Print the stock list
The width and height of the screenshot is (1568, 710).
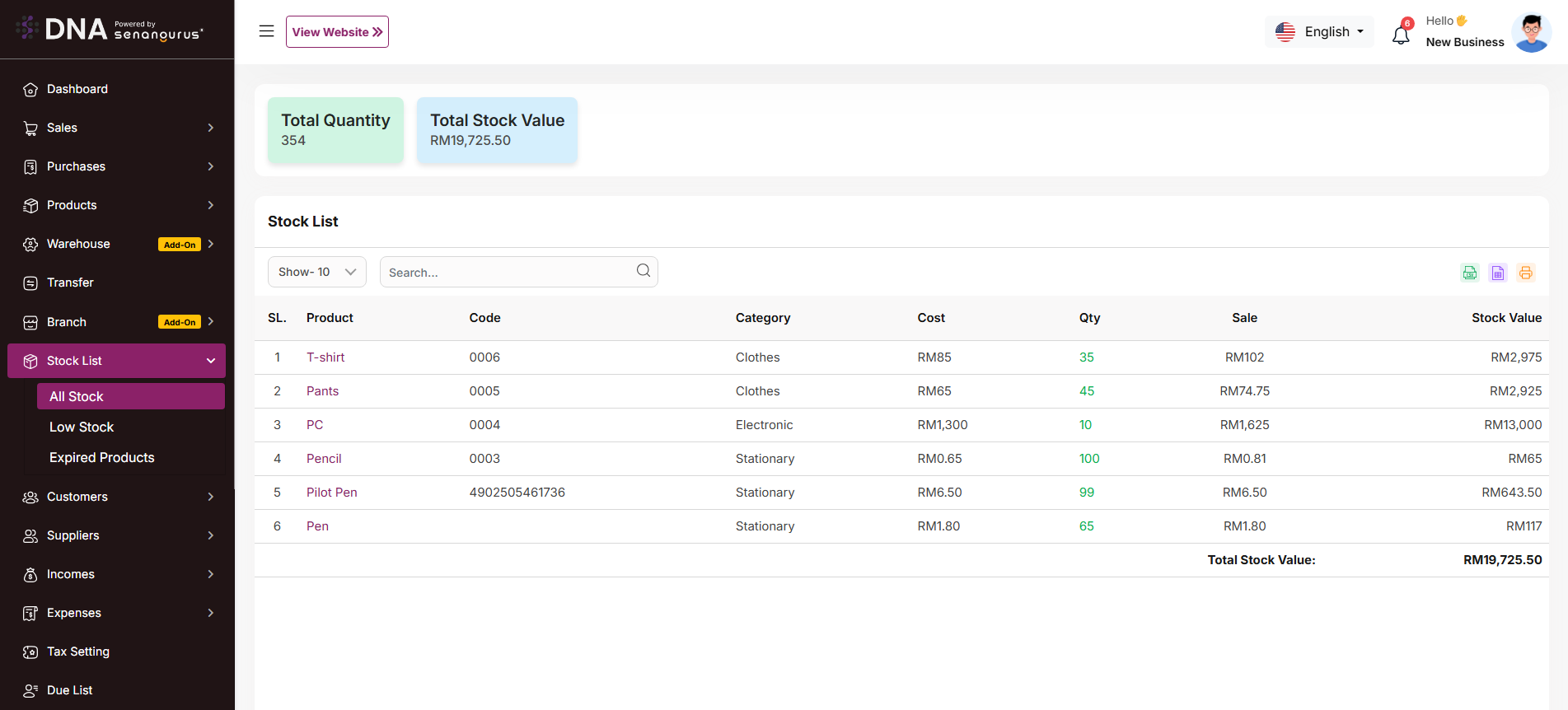tap(1525, 273)
